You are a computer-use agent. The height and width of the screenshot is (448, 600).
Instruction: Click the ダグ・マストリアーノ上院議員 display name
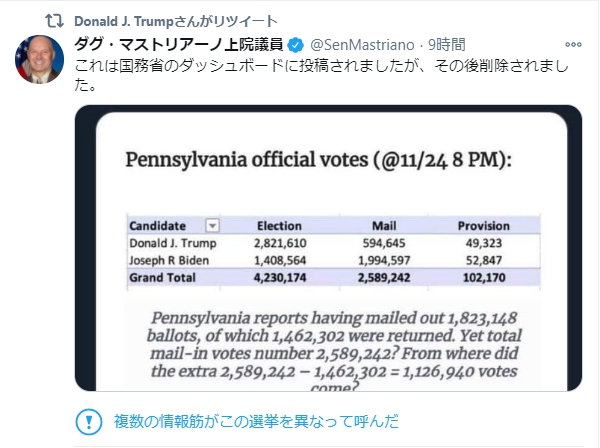[180, 45]
